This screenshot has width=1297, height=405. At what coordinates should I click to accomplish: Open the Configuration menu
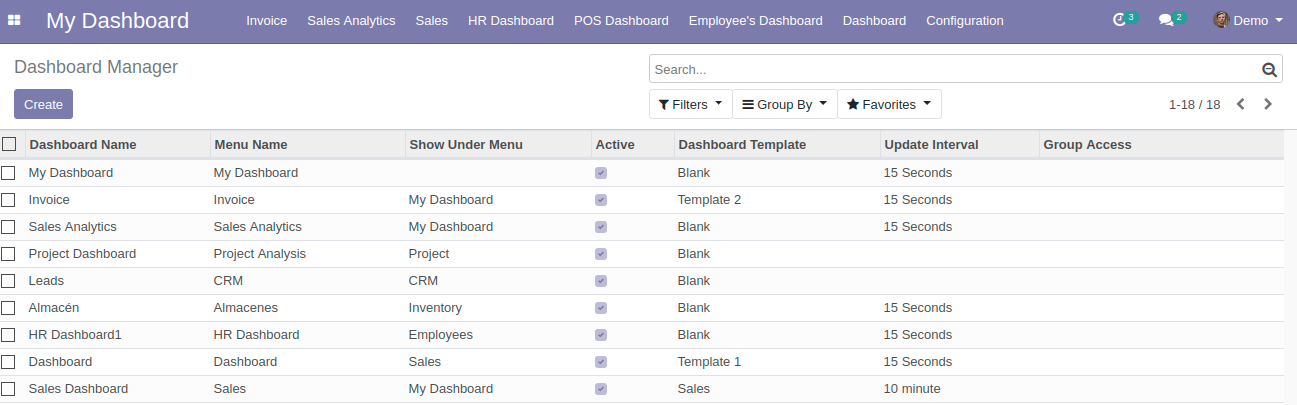(x=964, y=21)
